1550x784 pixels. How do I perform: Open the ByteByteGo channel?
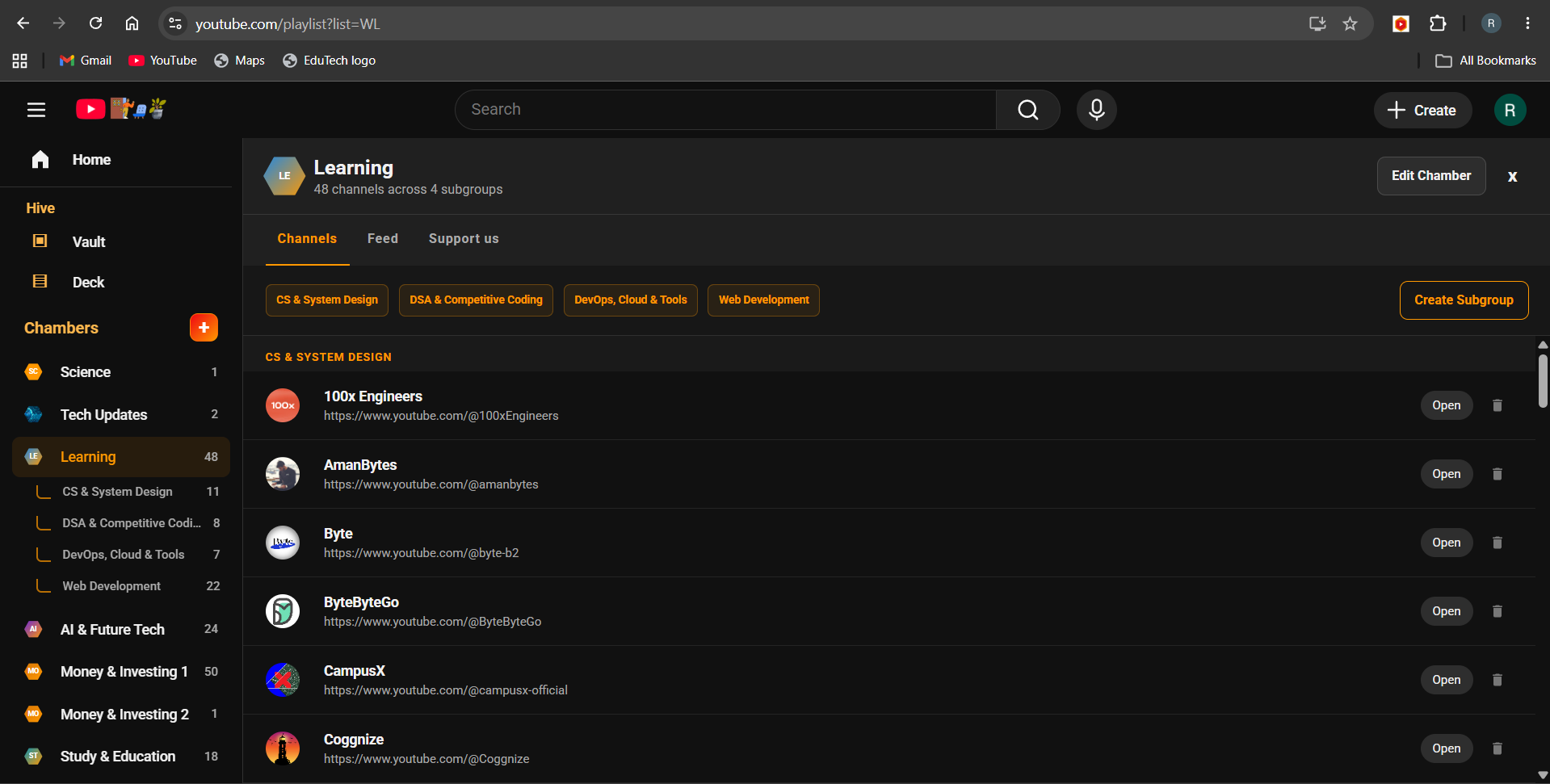[x=1446, y=611]
